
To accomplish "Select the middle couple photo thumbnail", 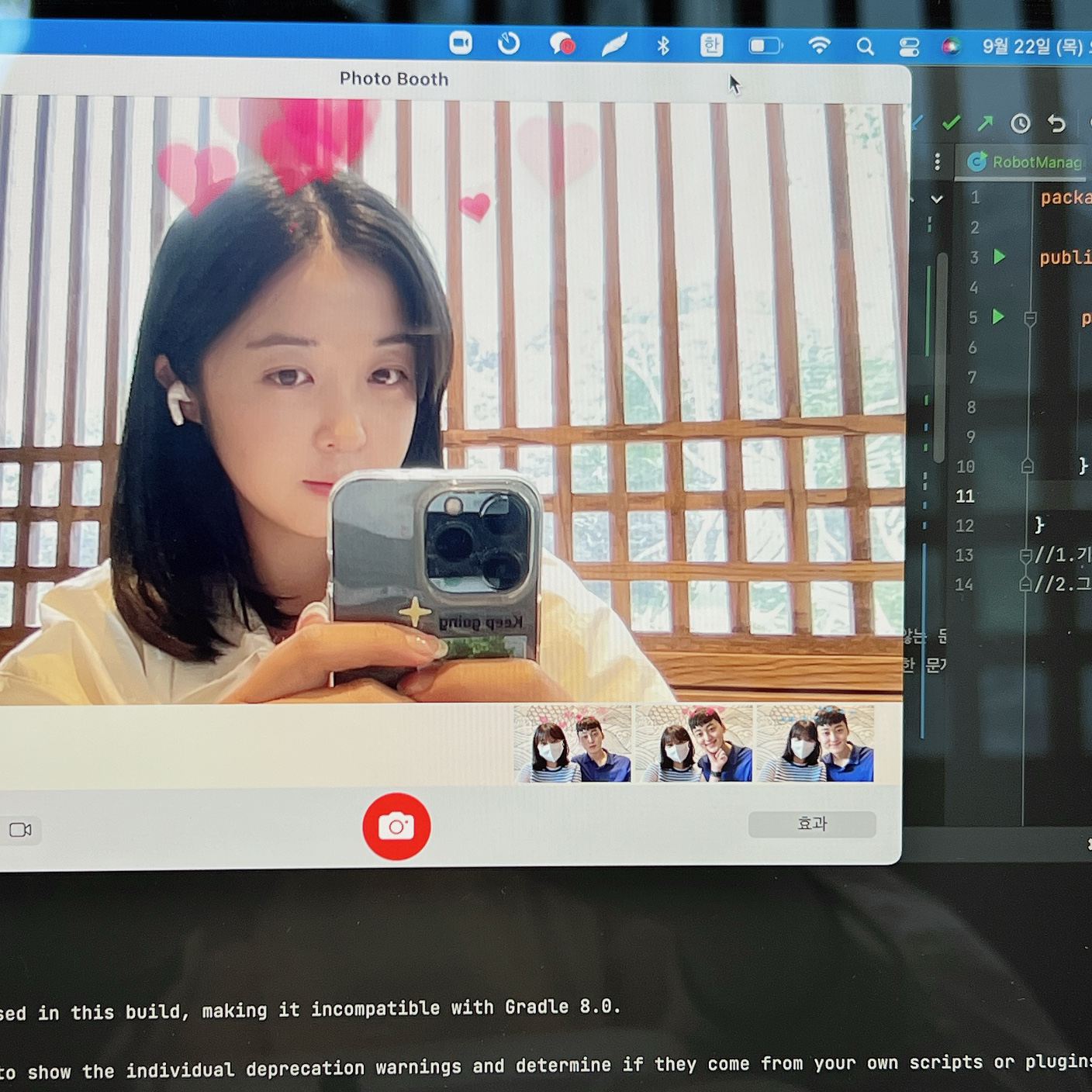I will pos(693,743).
